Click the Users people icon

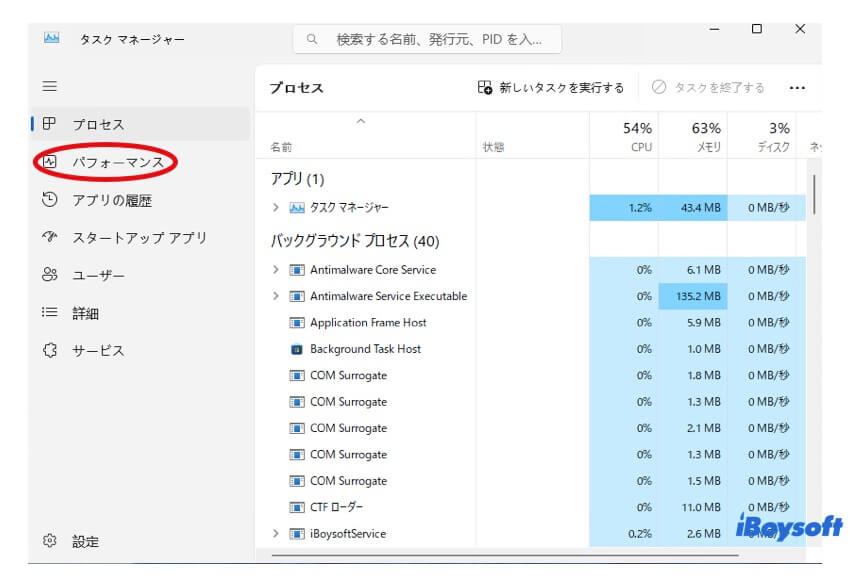(x=49, y=275)
